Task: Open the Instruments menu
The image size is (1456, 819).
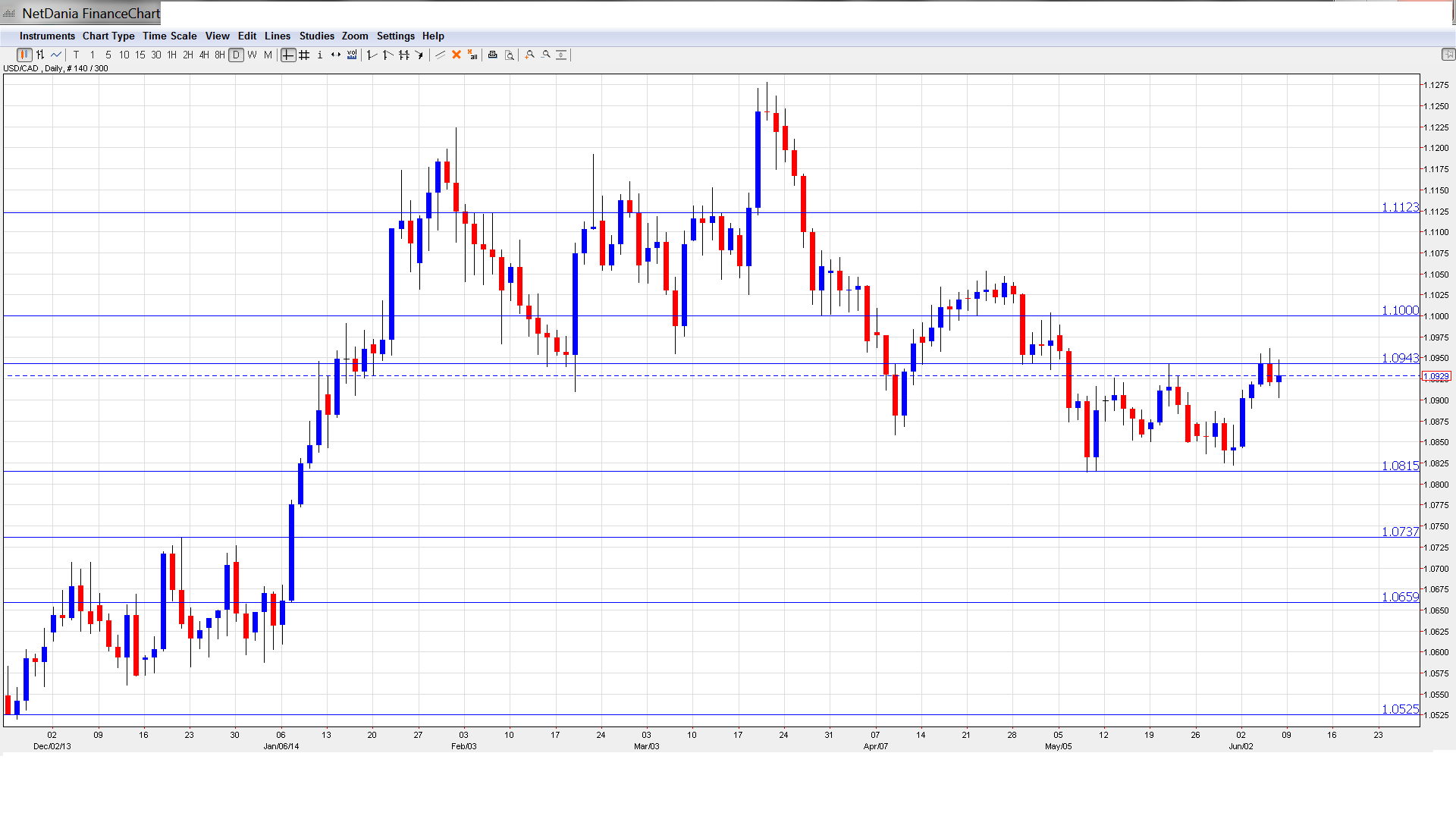Action: [x=47, y=36]
